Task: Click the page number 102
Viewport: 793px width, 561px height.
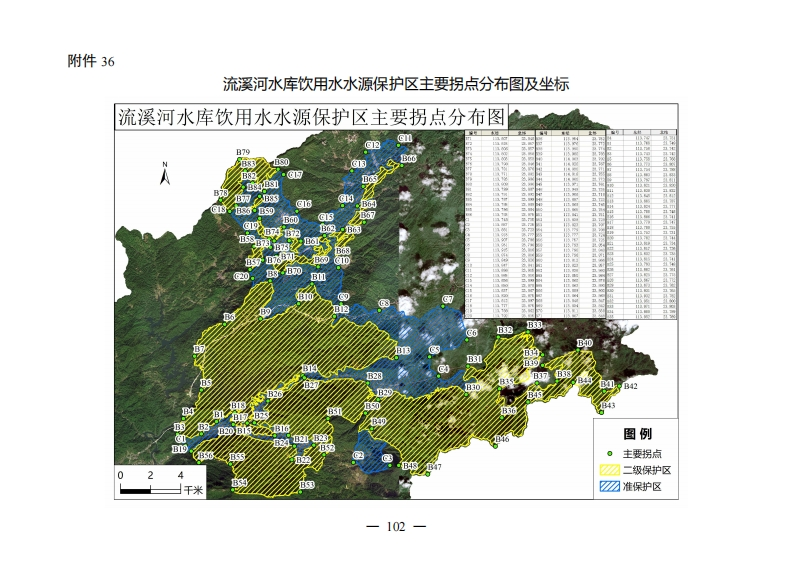Action: pyautogui.click(x=396, y=527)
